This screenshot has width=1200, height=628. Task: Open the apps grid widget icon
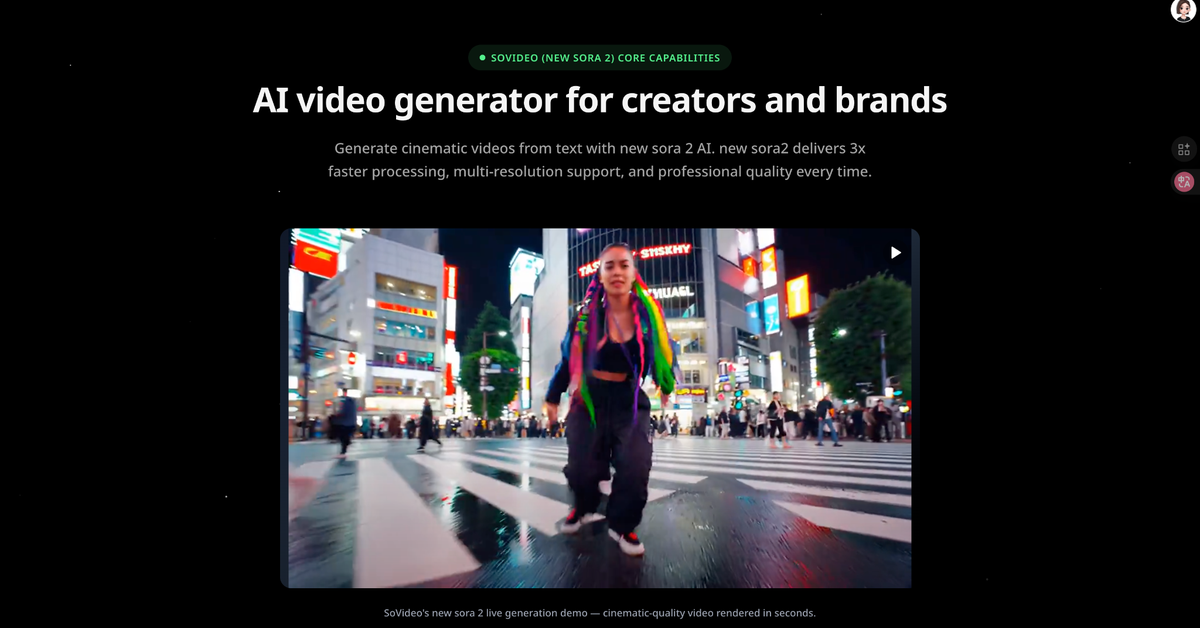pos(1184,149)
